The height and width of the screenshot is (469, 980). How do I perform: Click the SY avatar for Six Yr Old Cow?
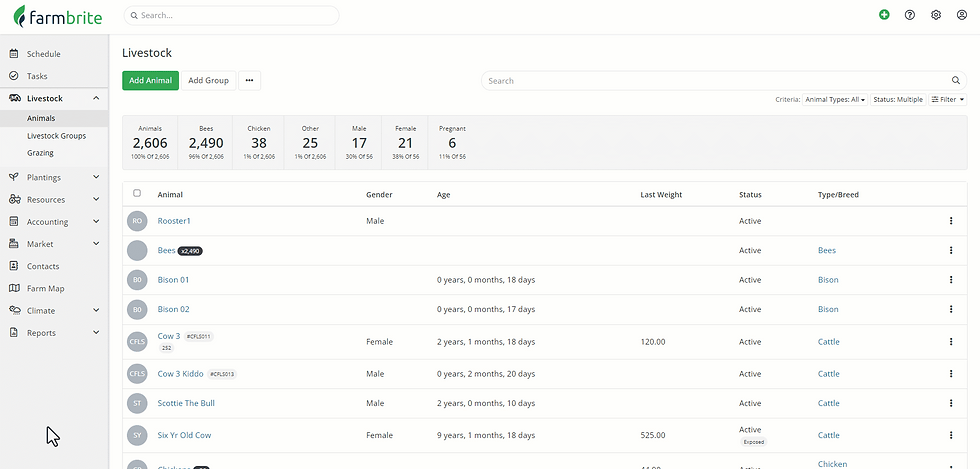[137, 435]
